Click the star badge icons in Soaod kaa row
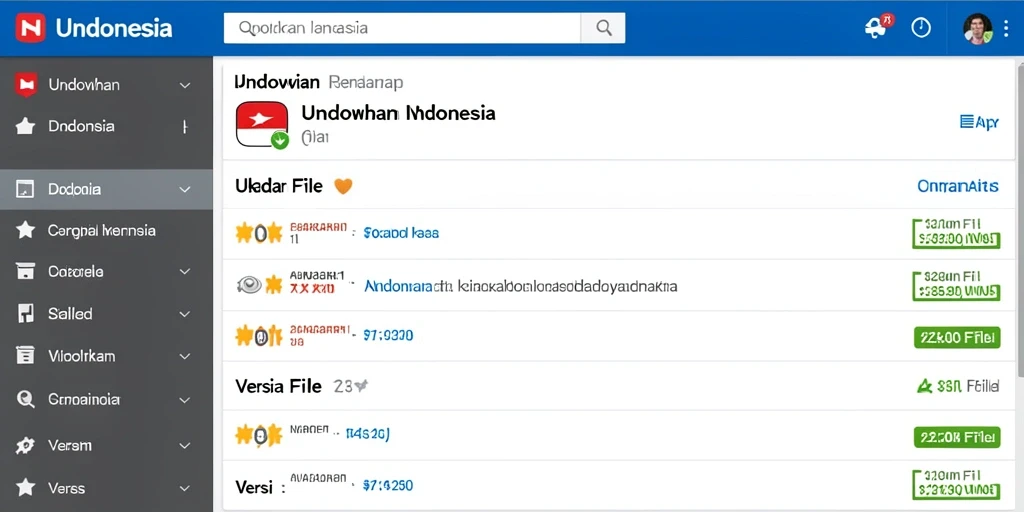This screenshot has width=1024, height=512. tap(259, 232)
